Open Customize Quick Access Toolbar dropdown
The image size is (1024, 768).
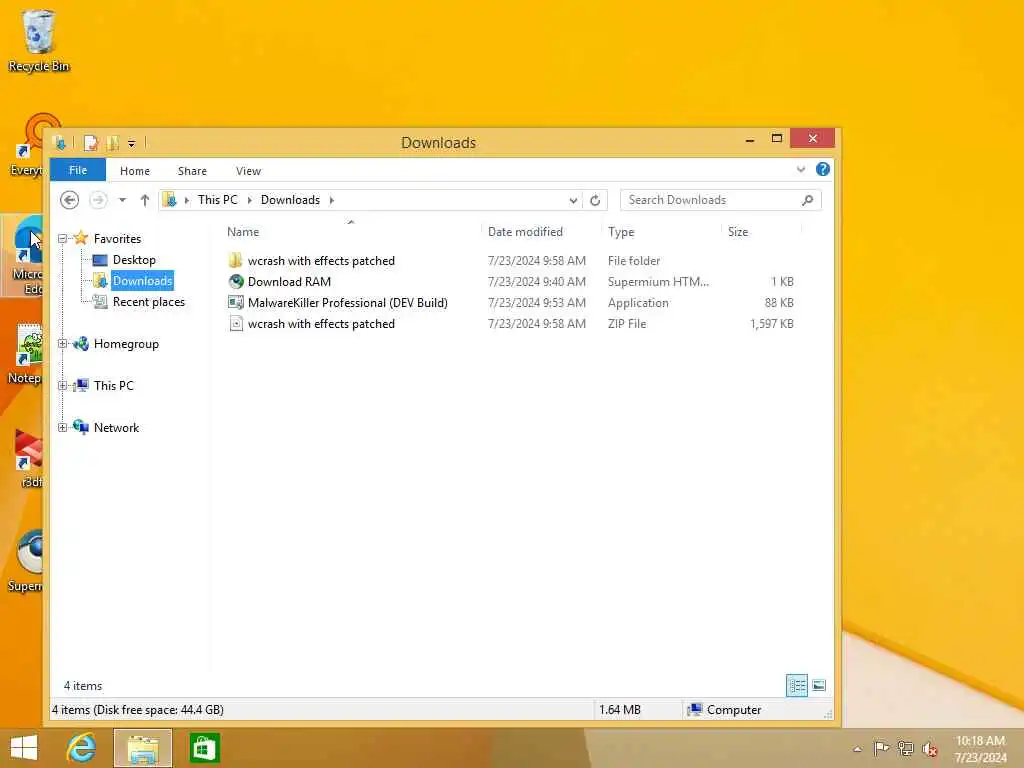131,143
